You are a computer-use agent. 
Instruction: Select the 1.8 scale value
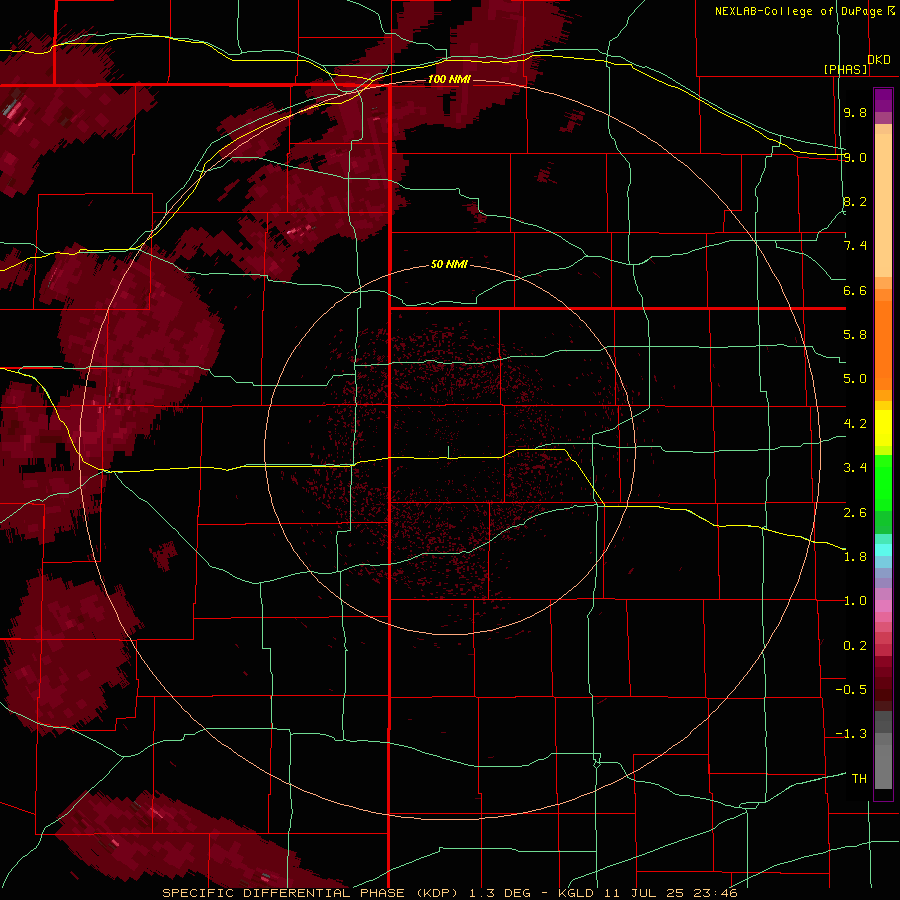coord(855,557)
